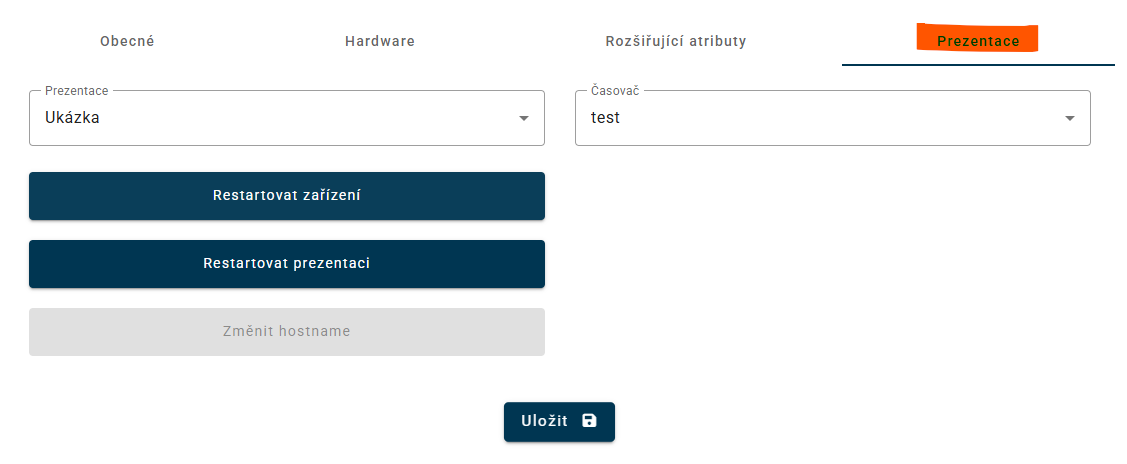Save changes with the Uložit button
This screenshot has height=464, width=1127.
tap(559, 422)
